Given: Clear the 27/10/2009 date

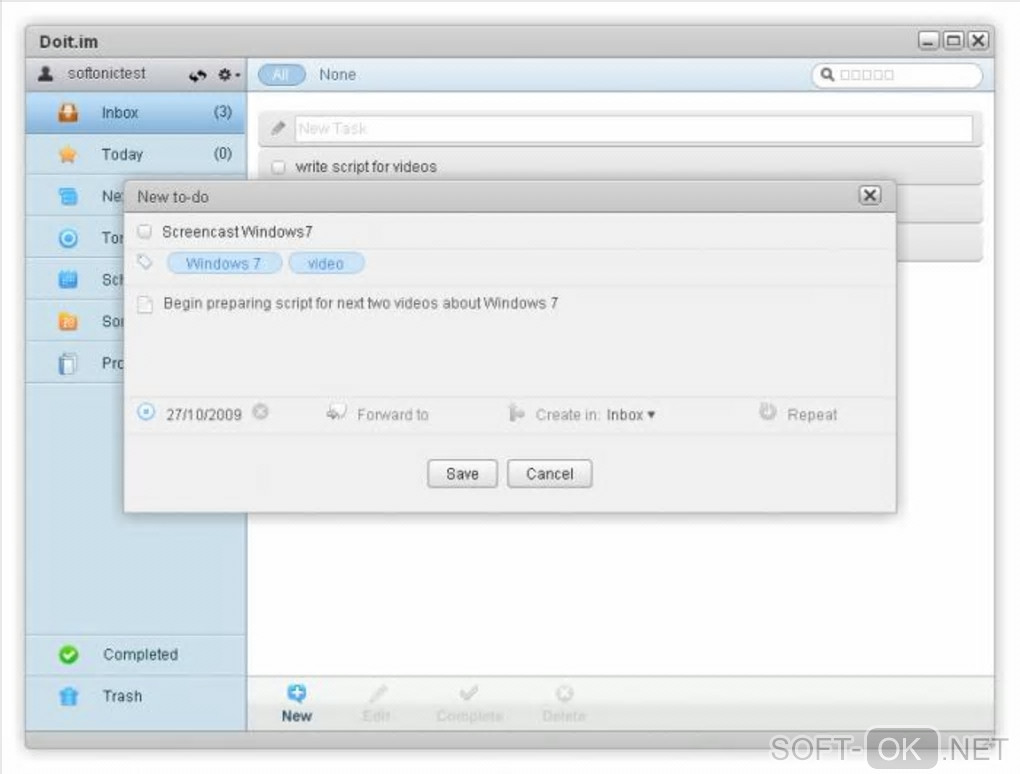Looking at the screenshot, I should pos(260,412).
